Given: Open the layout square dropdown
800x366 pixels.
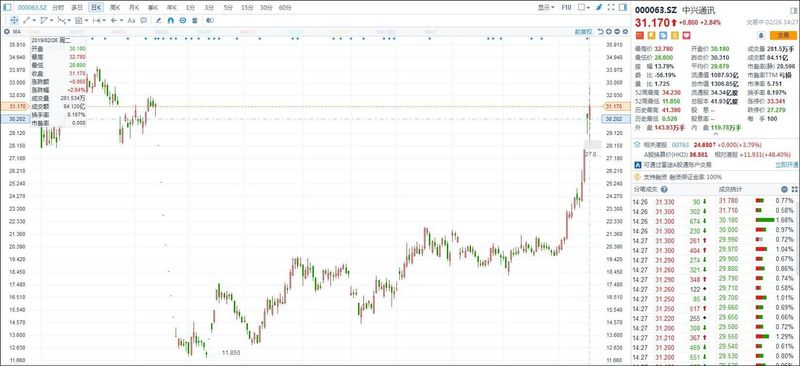Looking at the screenshot, I should point(584,7).
